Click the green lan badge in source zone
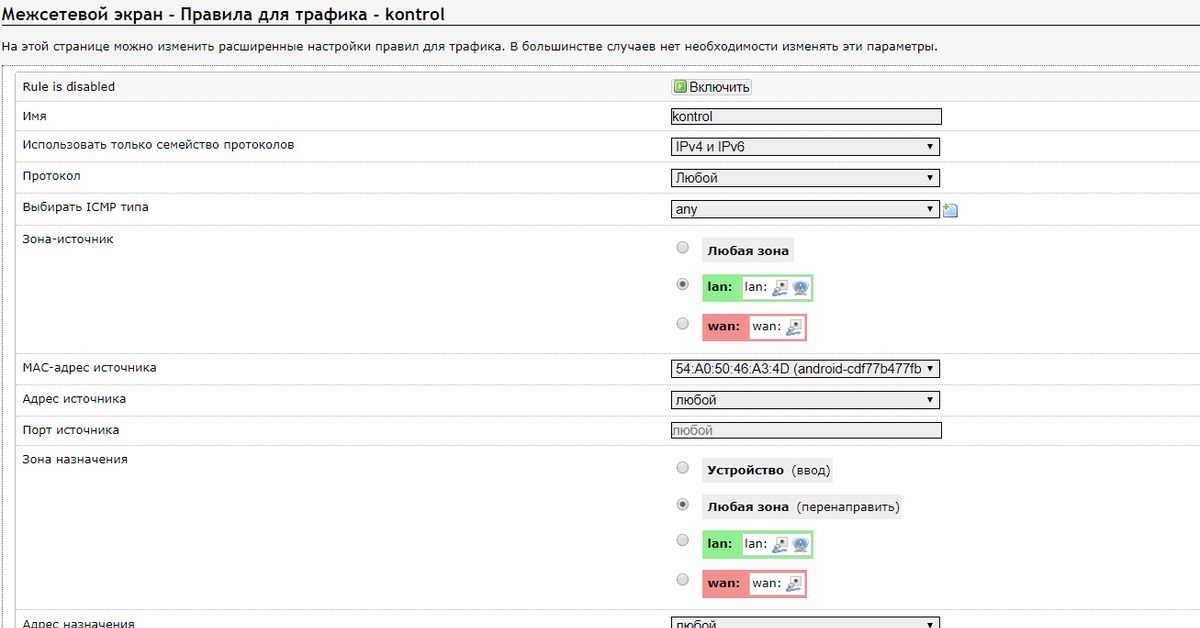 pos(720,288)
